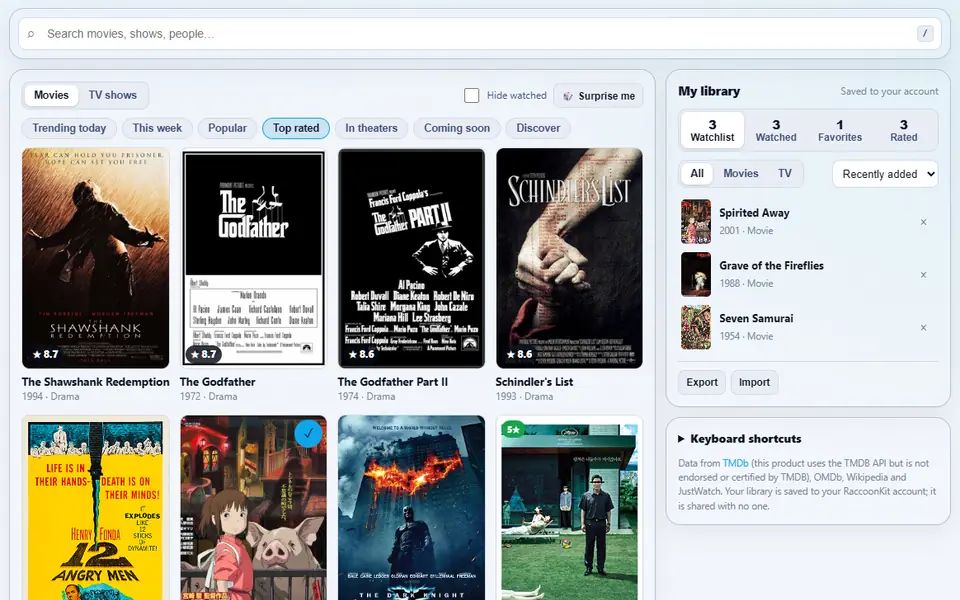This screenshot has height=600, width=960.
Task: Select the Top rated filter
Action: click(x=296, y=128)
